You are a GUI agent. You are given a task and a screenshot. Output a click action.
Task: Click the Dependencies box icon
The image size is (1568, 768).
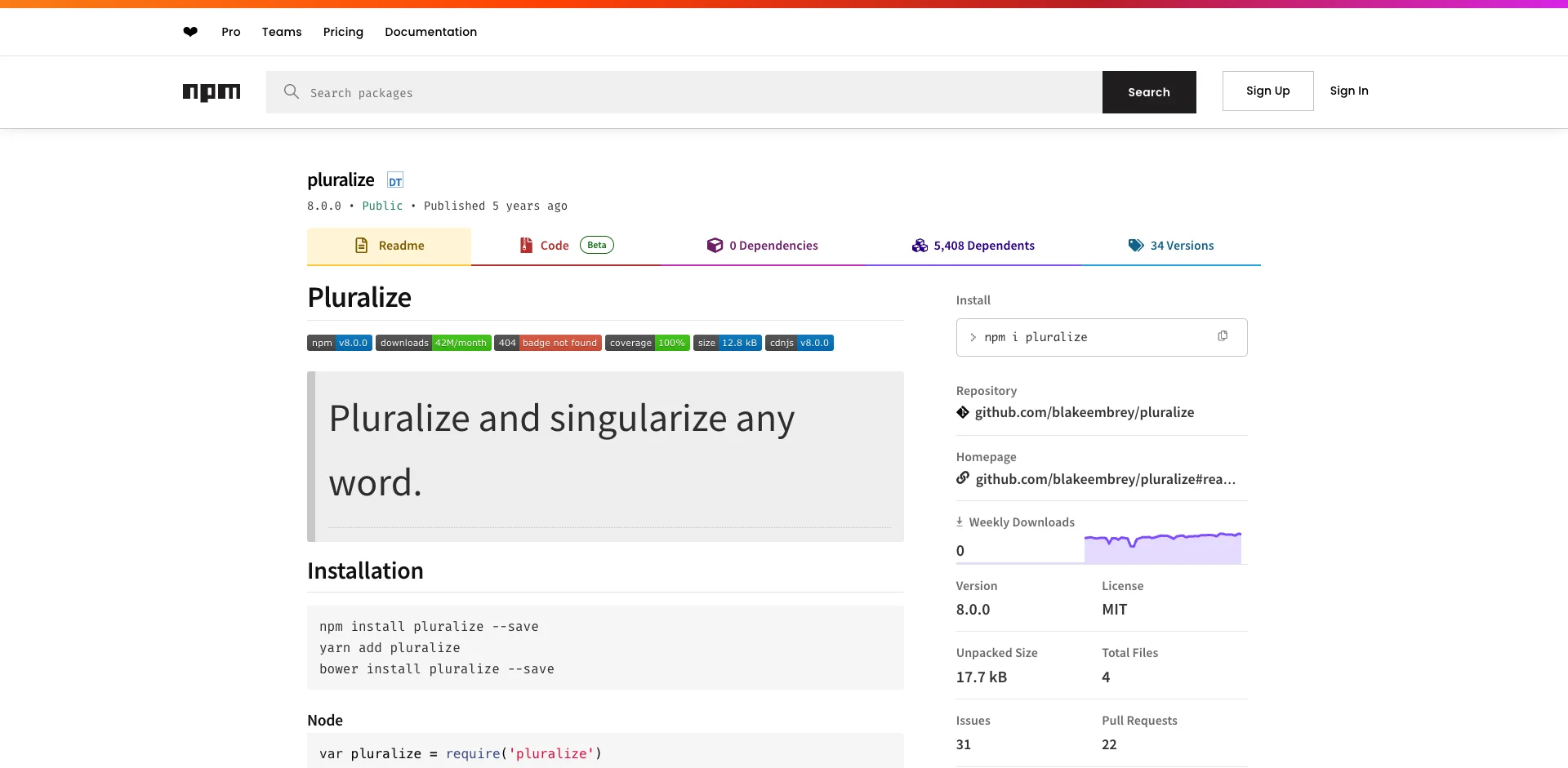coord(715,245)
